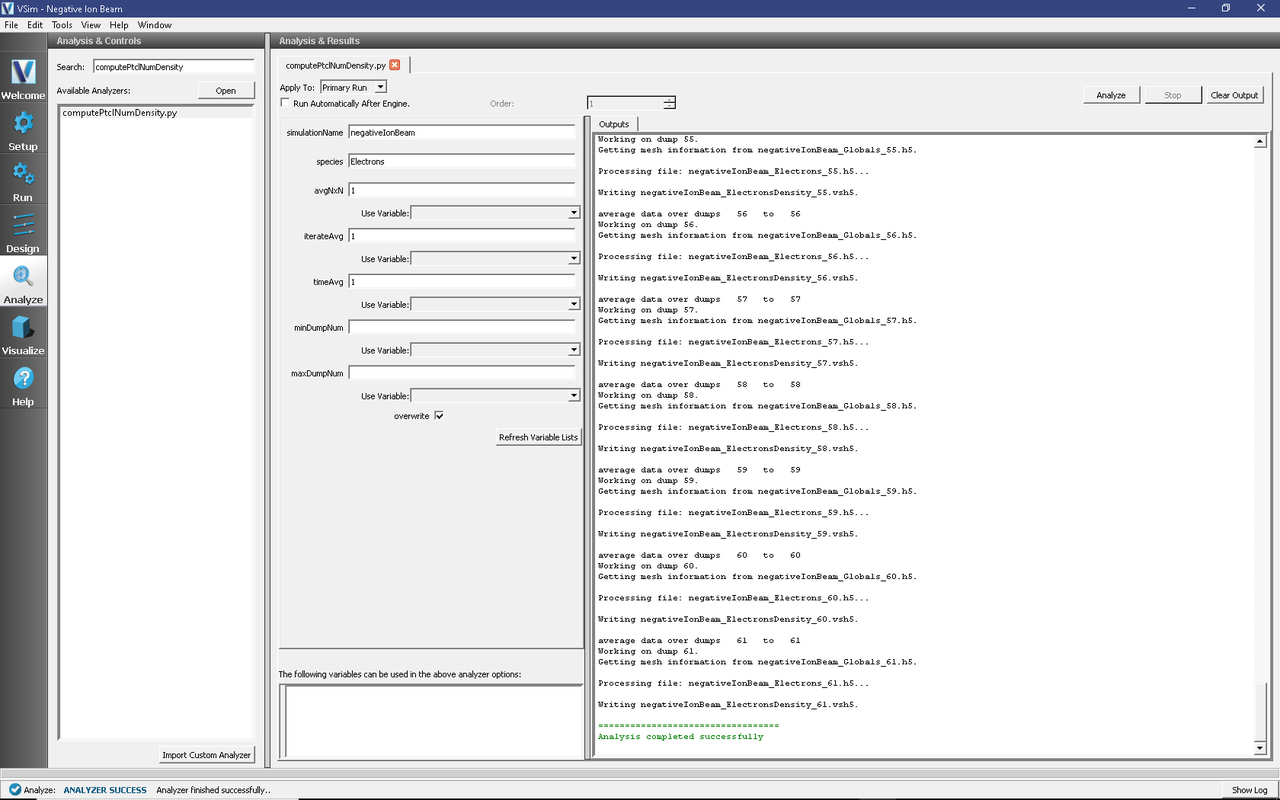Expand the Apply To Primary Run dropdown

(353, 88)
